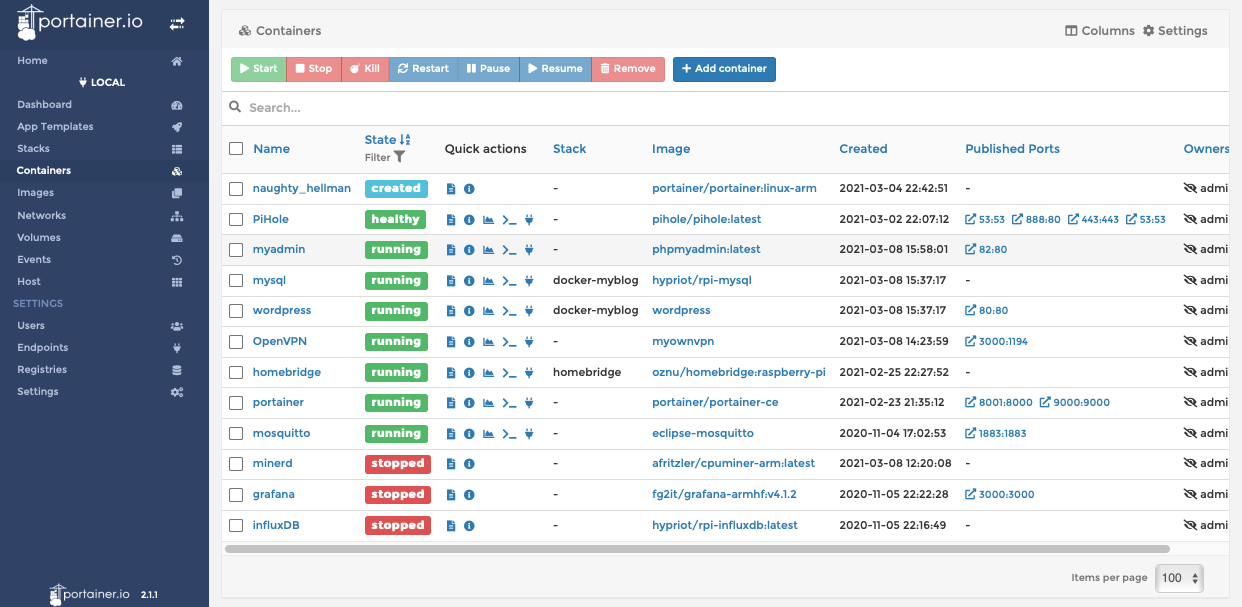This screenshot has width=1242, height=607.
Task: Click attach plug icon for PiHole
Action: 529,219
